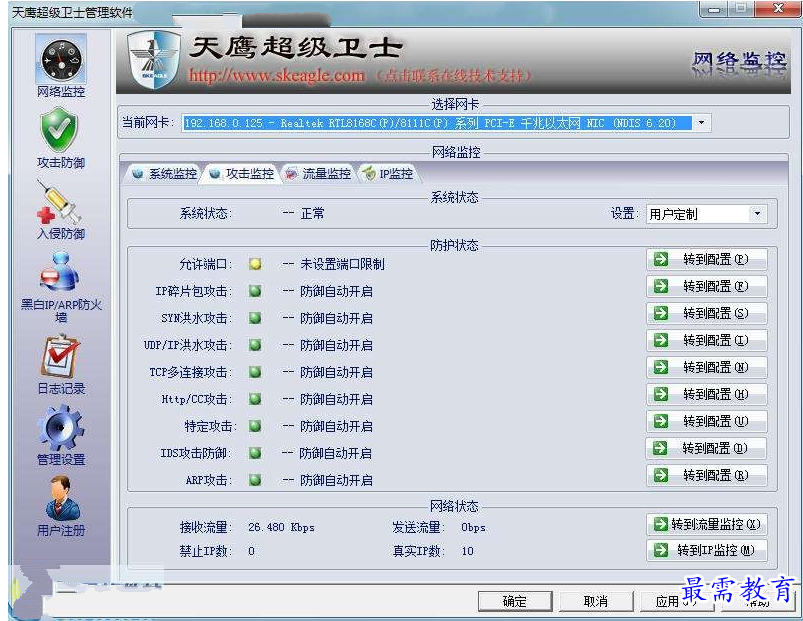Click the 天鹰 eagle shield logo
Viewport: 803px width, 621px height.
(154, 59)
